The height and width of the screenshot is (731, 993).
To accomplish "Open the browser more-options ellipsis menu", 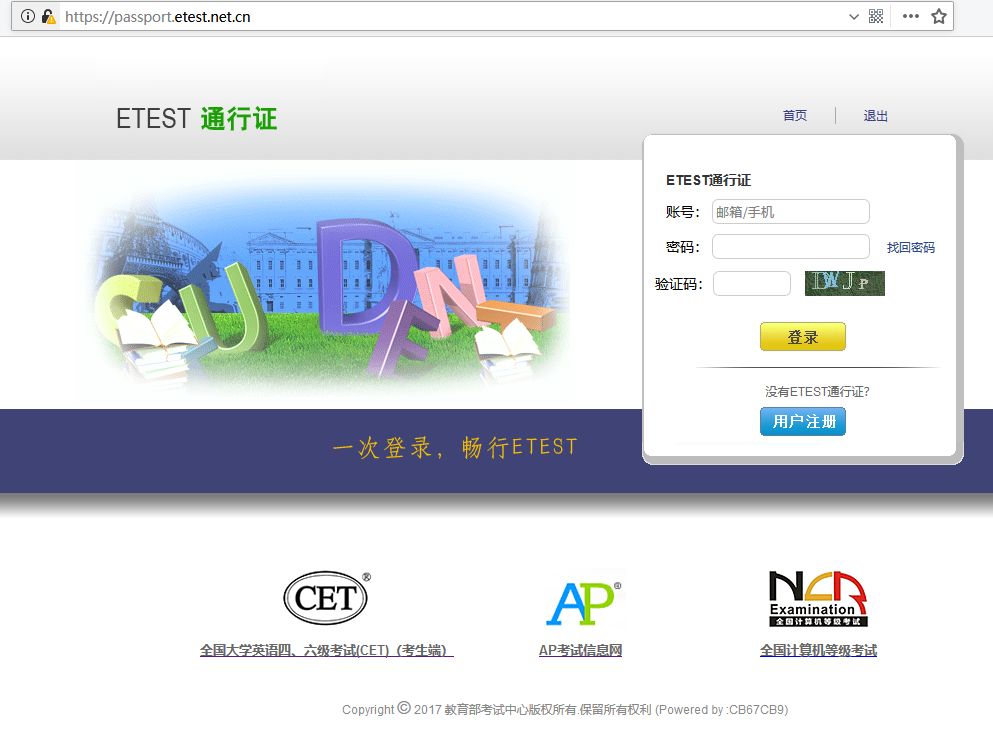I will (x=911, y=16).
